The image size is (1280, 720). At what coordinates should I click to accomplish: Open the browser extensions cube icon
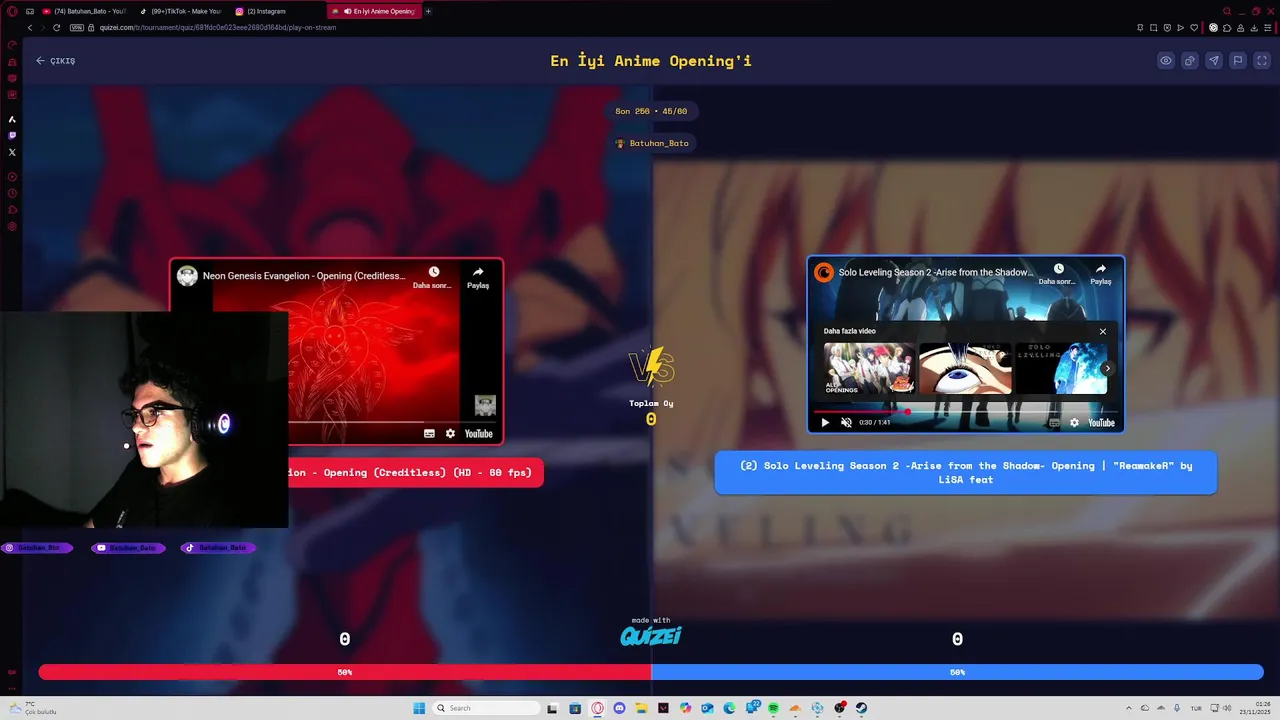point(1228,27)
